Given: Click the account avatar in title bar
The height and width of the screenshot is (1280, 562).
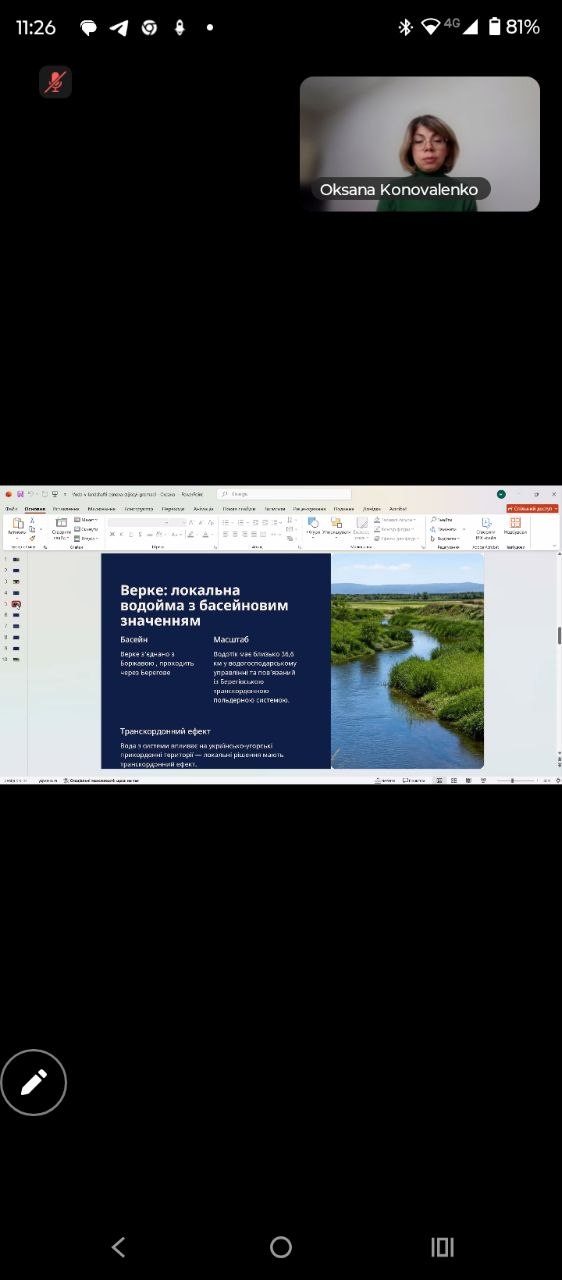Looking at the screenshot, I should [501, 494].
